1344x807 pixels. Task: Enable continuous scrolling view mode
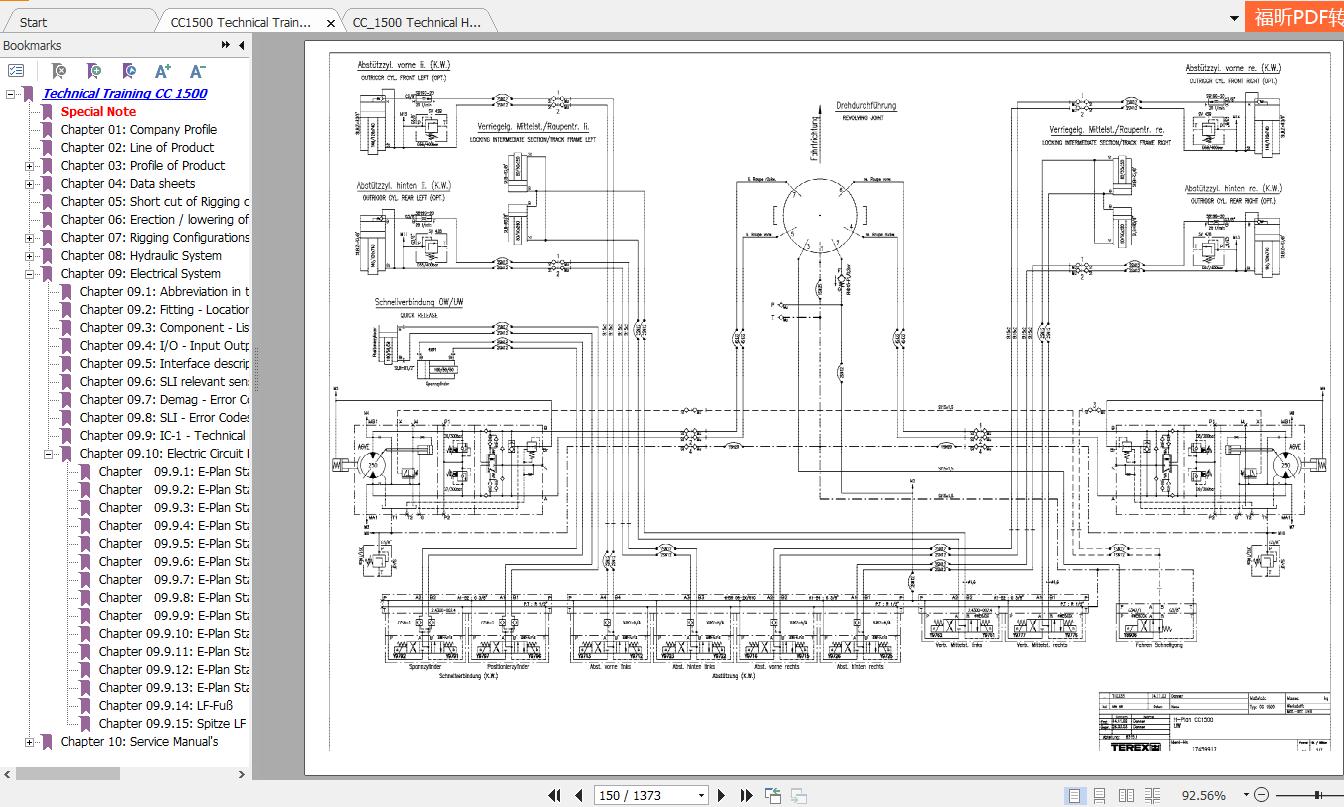pyautogui.click(x=1099, y=795)
